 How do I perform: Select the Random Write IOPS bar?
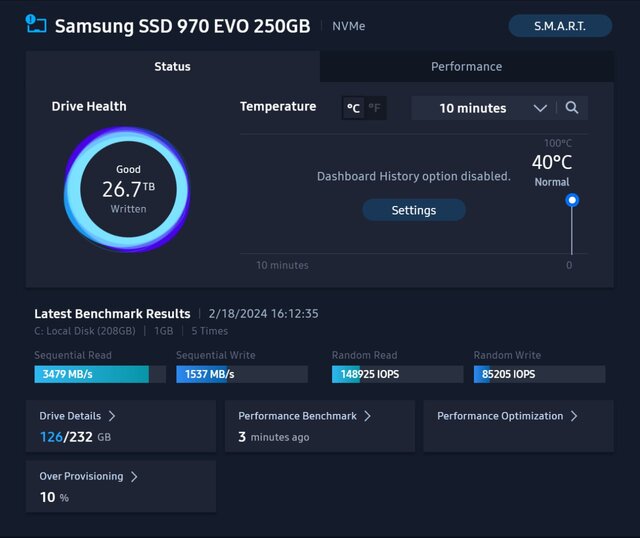539,374
